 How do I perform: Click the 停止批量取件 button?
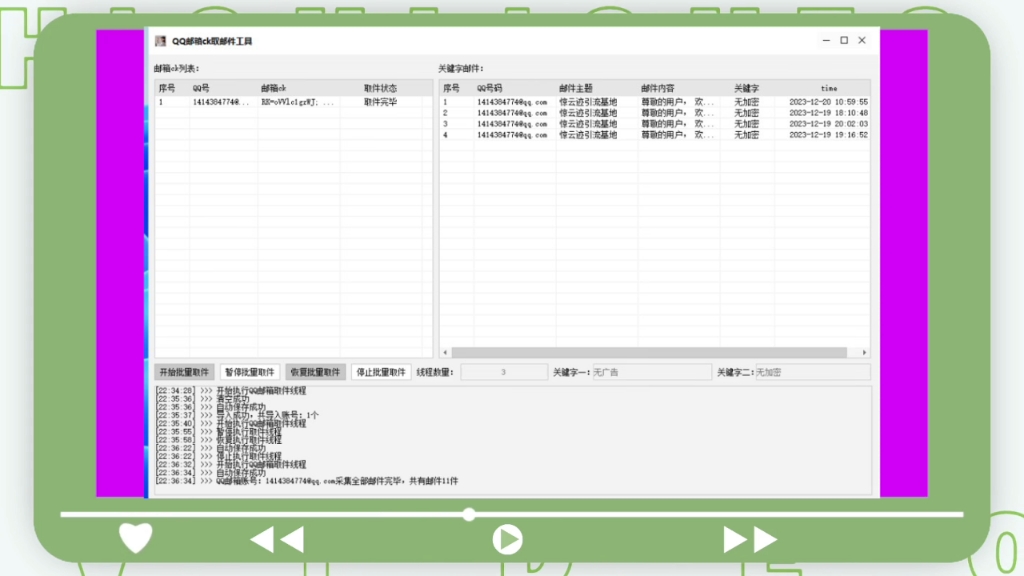pyautogui.click(x=381, y=372)
